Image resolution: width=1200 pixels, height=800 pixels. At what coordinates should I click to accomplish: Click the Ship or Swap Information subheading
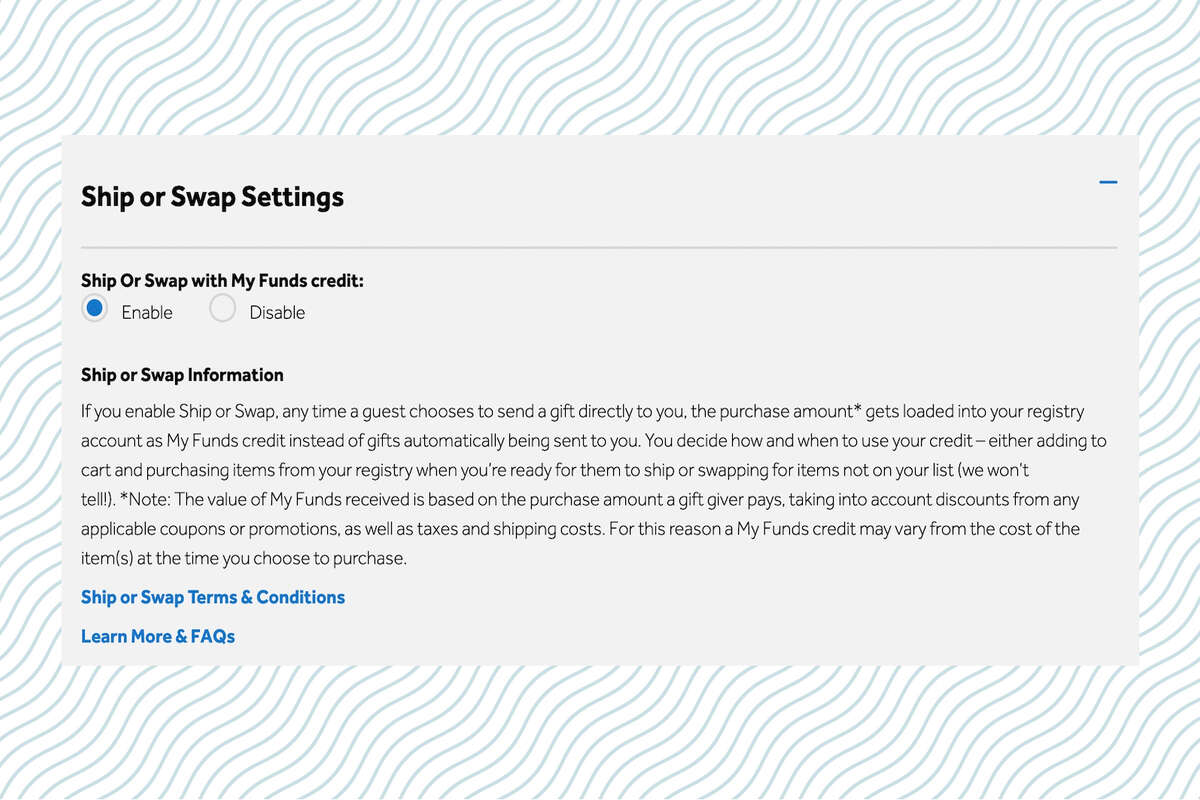click(182, 375)
